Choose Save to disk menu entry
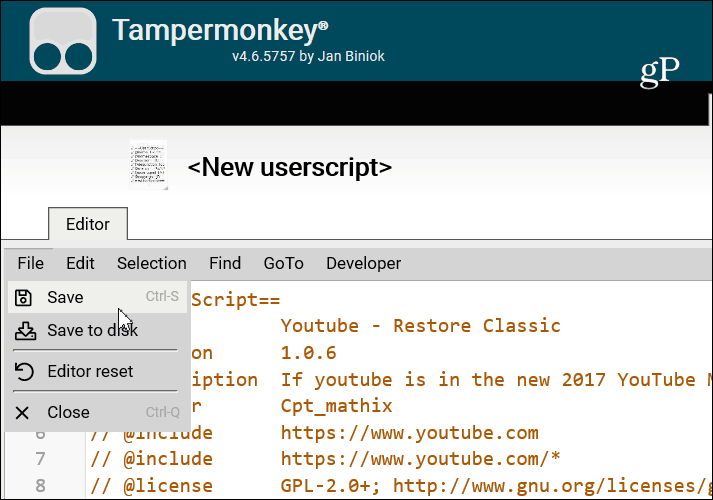This screenshot has height=500, width=713. coord(97,330)
